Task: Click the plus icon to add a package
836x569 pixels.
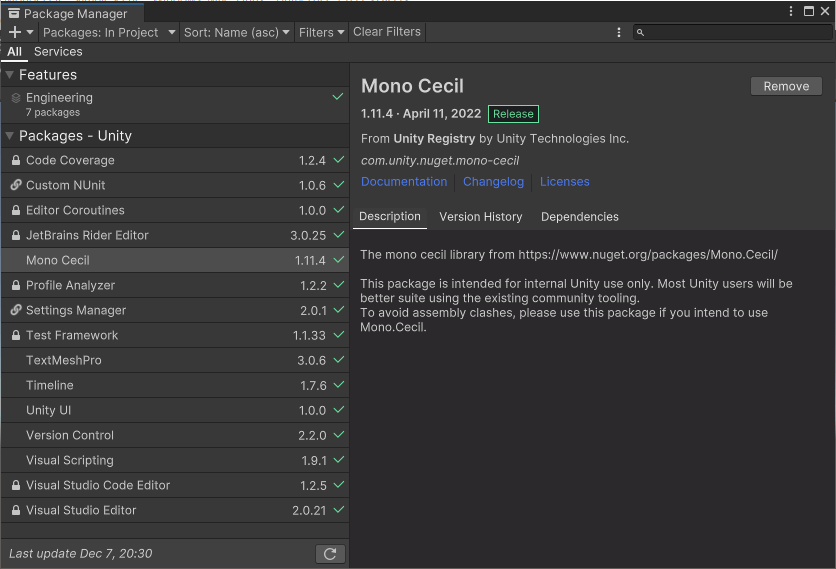Action: click(15, 33)
